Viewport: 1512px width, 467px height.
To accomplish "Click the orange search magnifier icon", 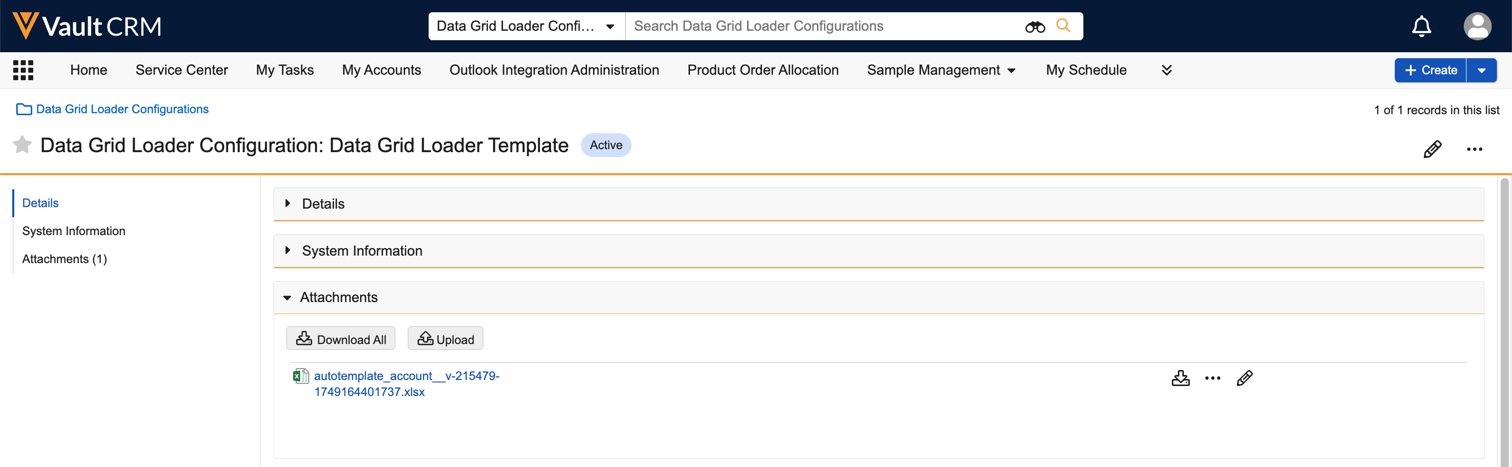I will [x=1063, y=26].
